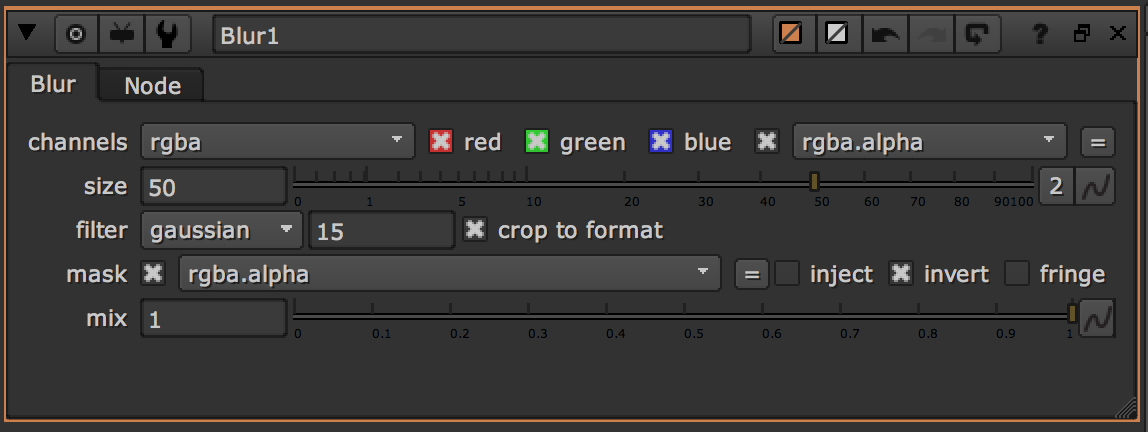Collapse the panel with the disclosure triangle

coord(27,35)
